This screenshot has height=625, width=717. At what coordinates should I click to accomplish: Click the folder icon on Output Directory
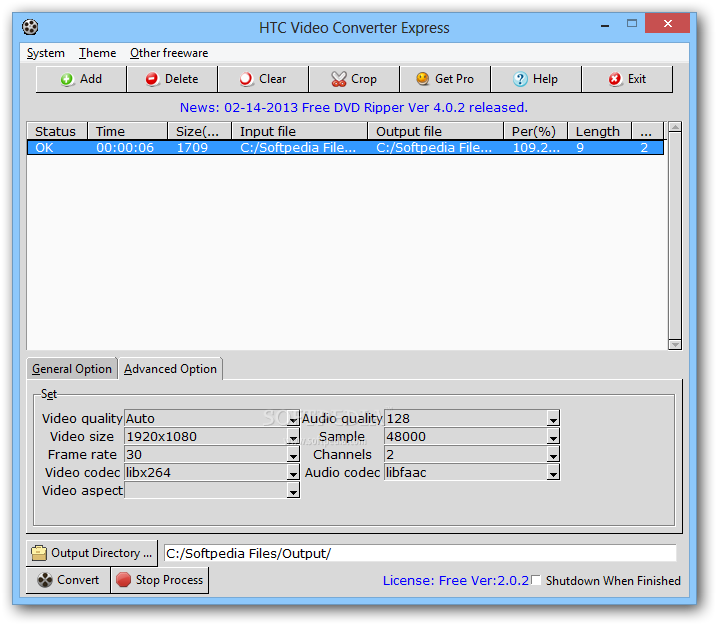click(39, 553)
